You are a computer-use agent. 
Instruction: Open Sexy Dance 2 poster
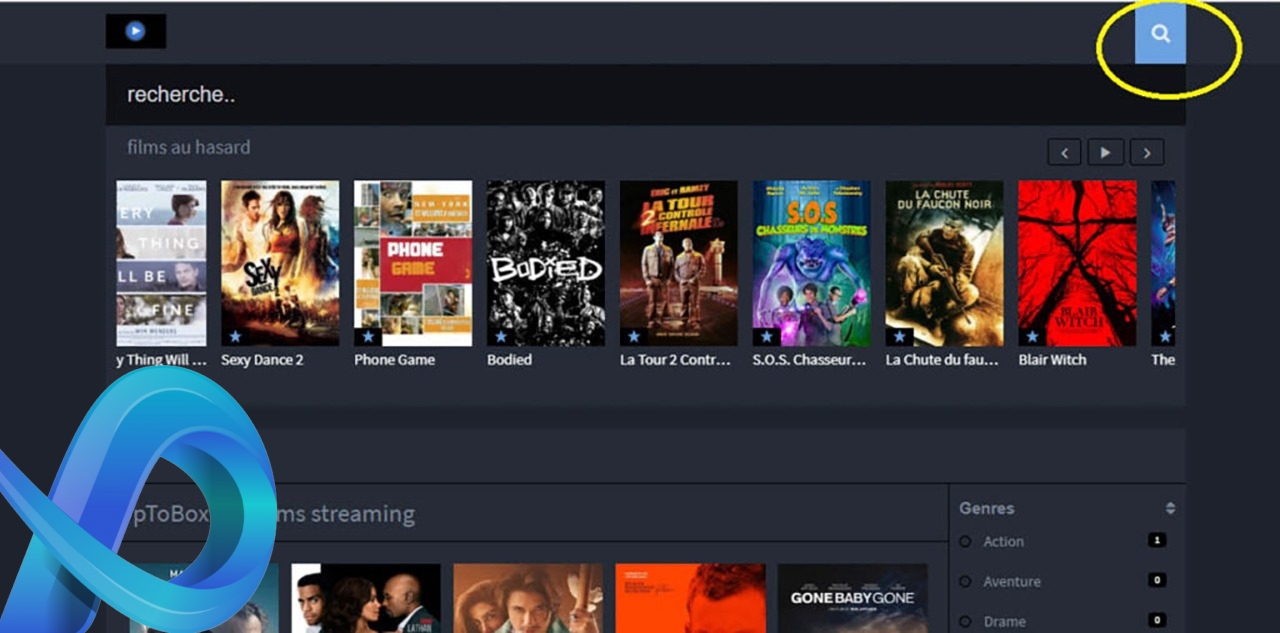280,263
